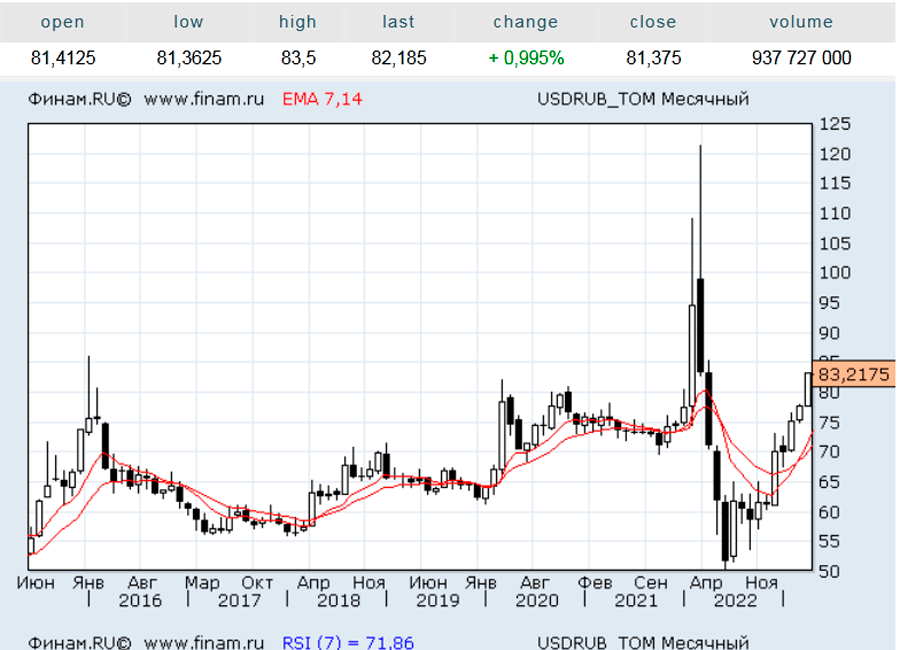Click the close price value 81,375
The width and height of the screenshot is (900, 650).
click(x=654, y=58)
